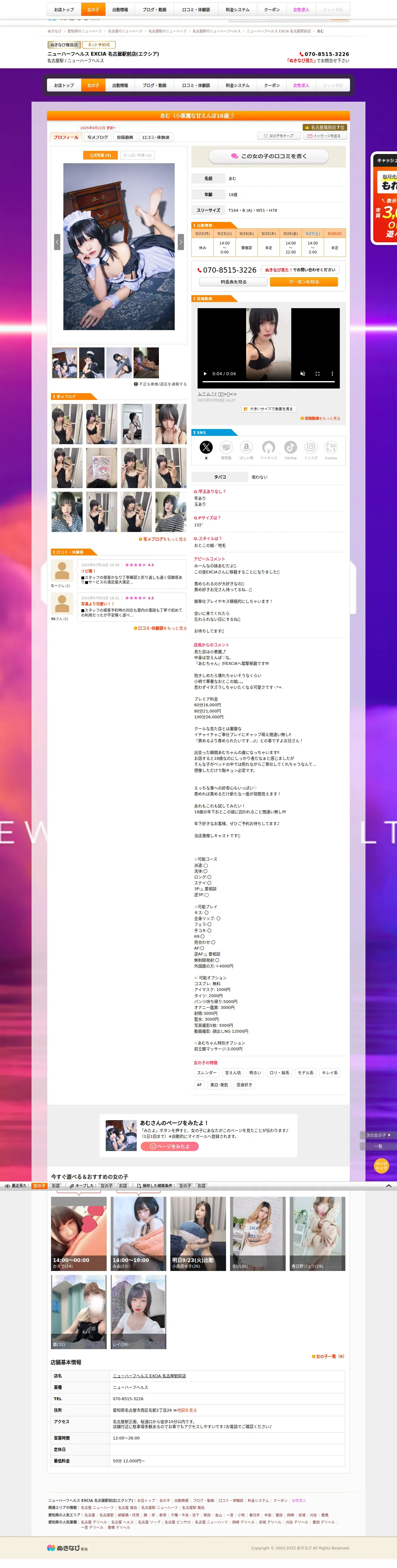Click 口コミ・体験談をもっと見る link

(x=160, y=628)
